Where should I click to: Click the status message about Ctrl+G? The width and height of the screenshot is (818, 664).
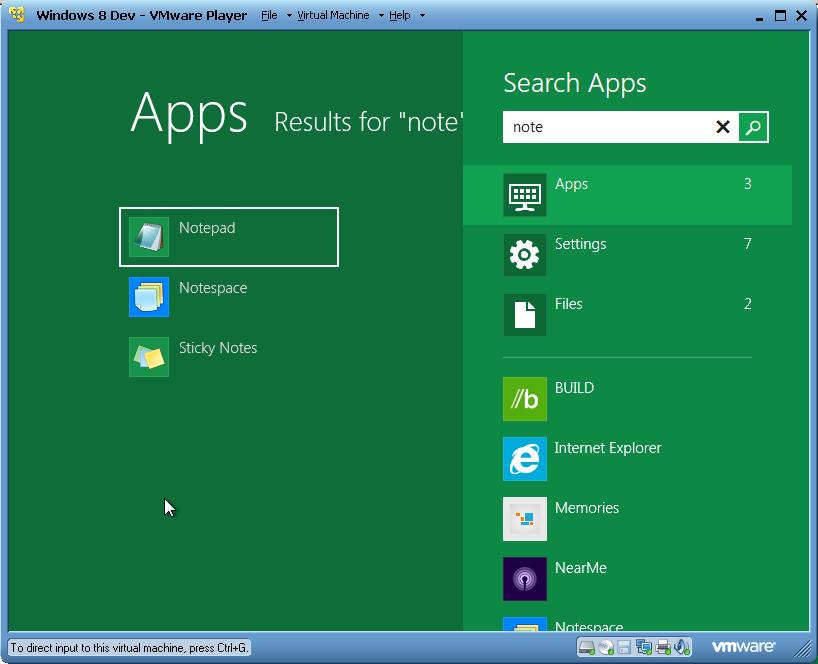click(x=129, y=648)
